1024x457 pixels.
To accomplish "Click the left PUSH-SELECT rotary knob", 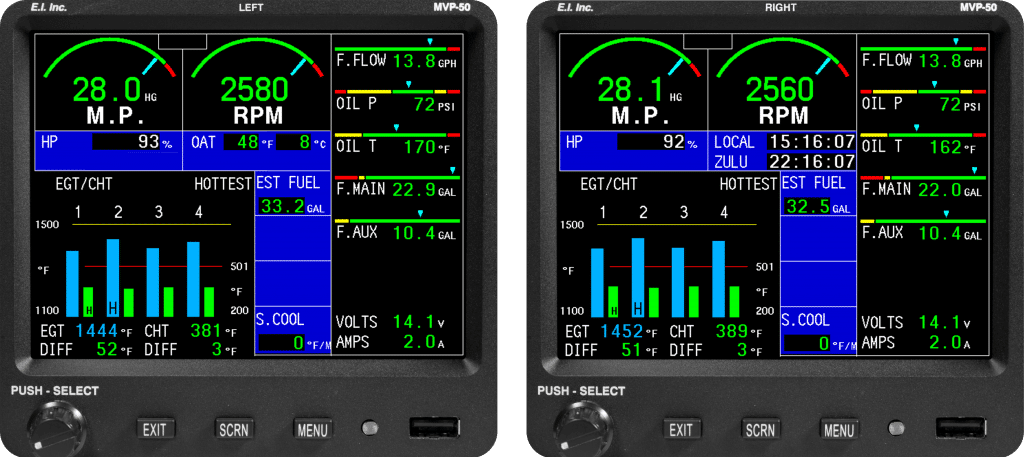I will [56, 430].
